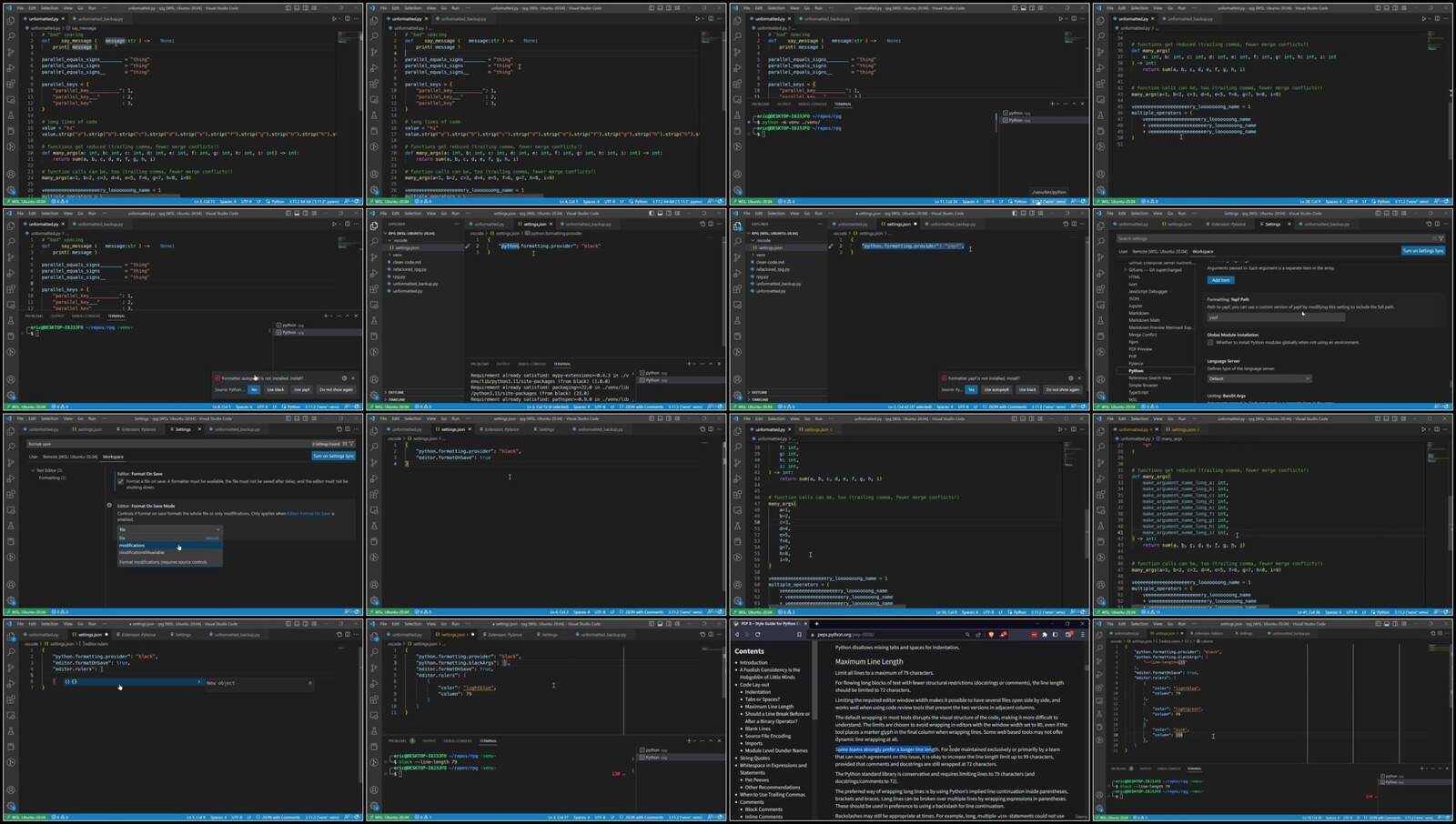Open the Language Server 'Default' dropdown
This screenshot has height=824, width=1456.
[1259, 378]
